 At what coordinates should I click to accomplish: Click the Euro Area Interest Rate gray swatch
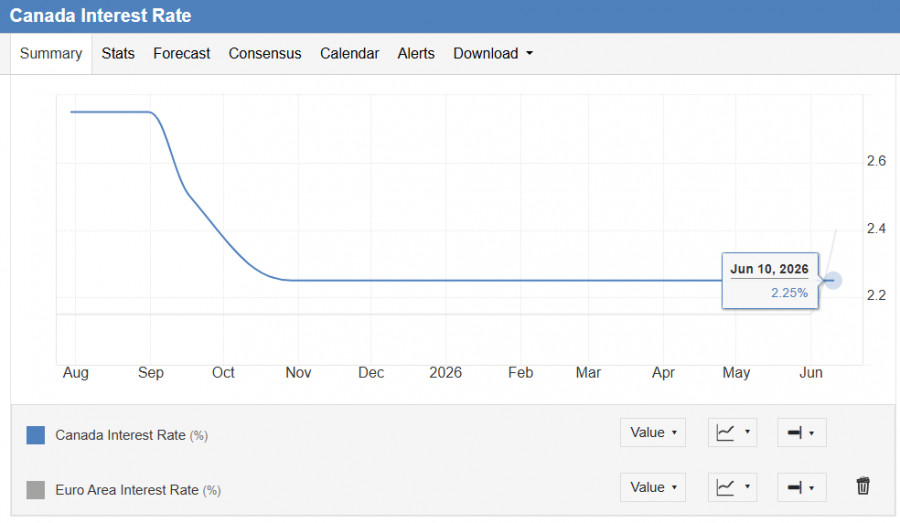coord(36,490)
